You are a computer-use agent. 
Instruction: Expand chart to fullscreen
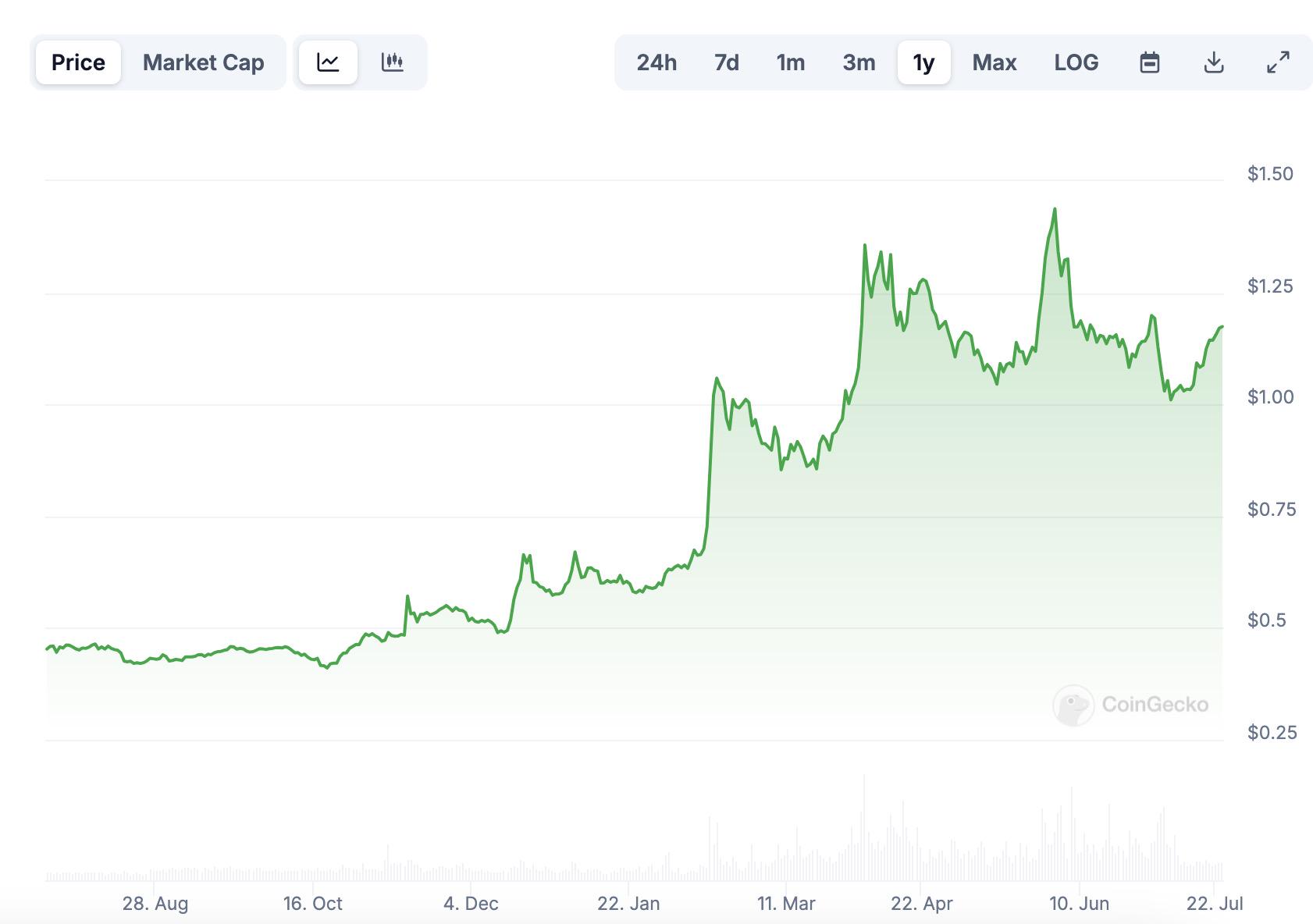1278,62
